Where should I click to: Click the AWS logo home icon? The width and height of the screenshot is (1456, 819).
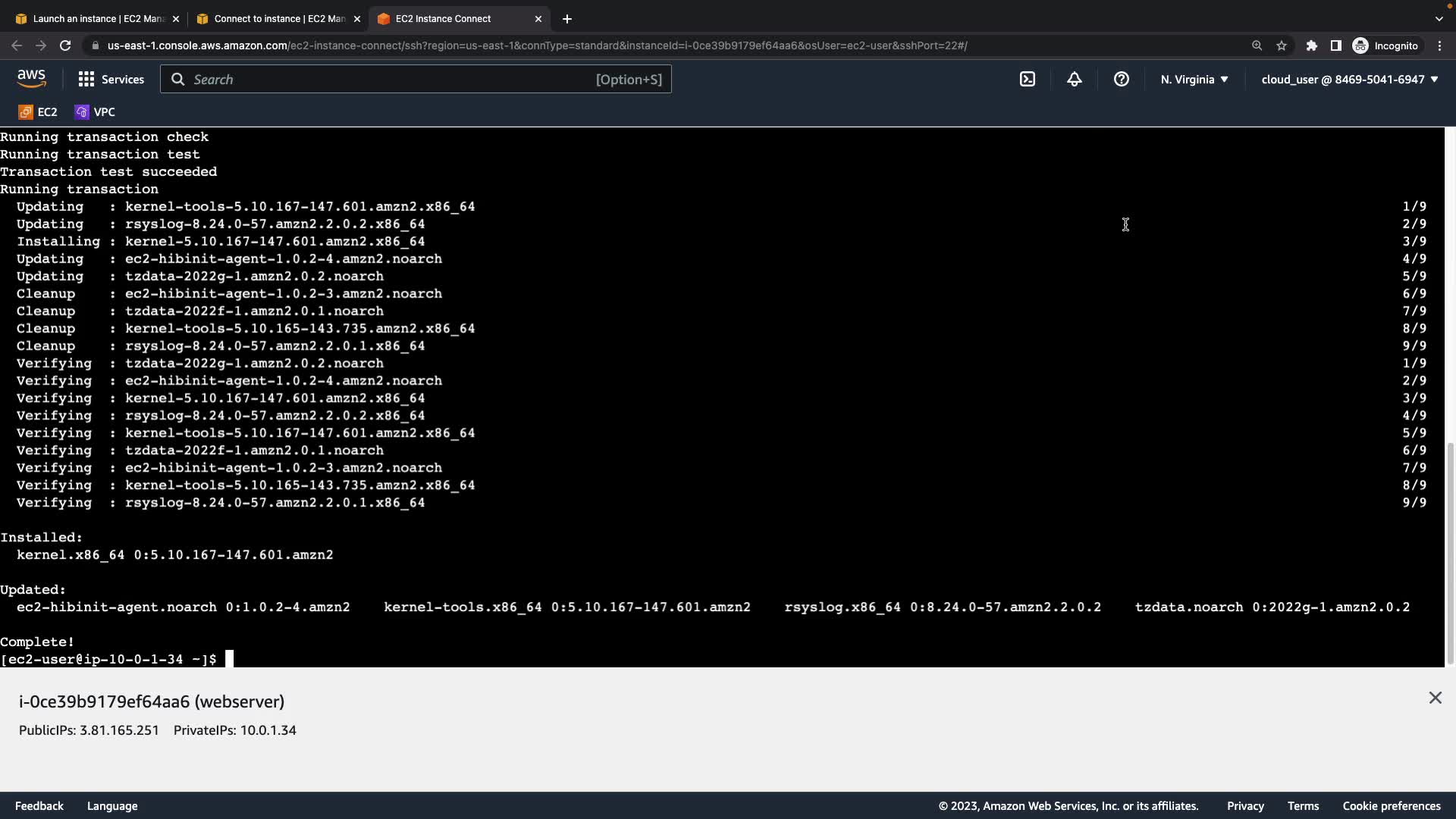point(32,79)
